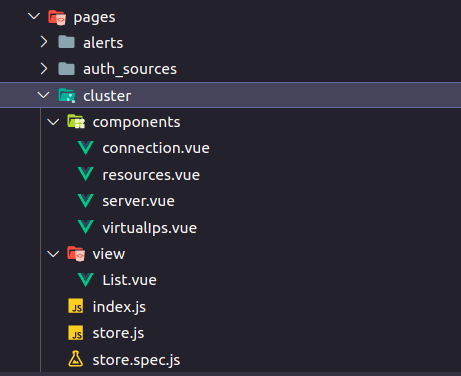Expand the auth_sources folder chevron
Screen dimensions: 461x376
click(44, 69)
